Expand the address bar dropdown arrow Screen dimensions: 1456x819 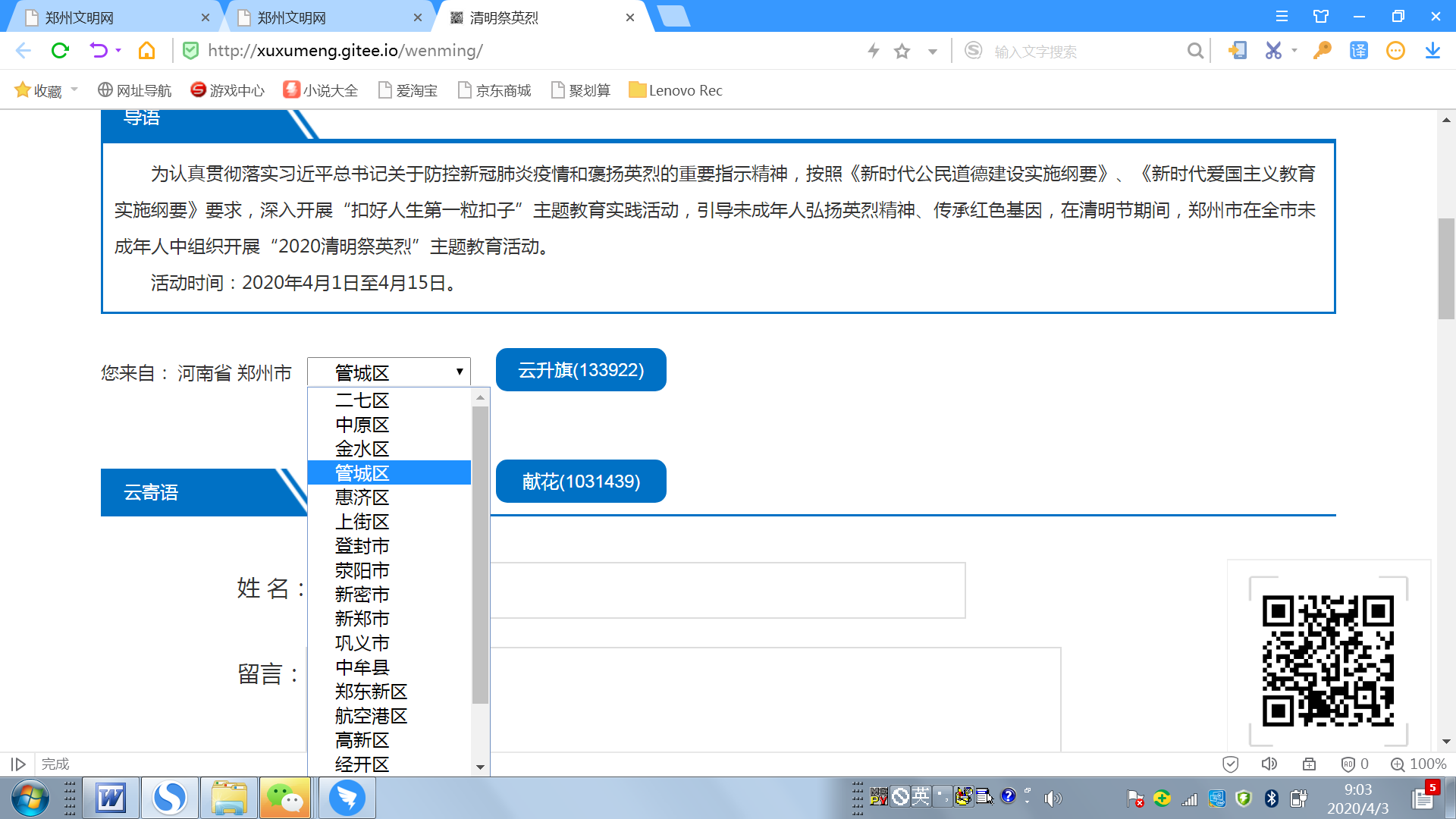pyautogui.click(x=933, y=52)
